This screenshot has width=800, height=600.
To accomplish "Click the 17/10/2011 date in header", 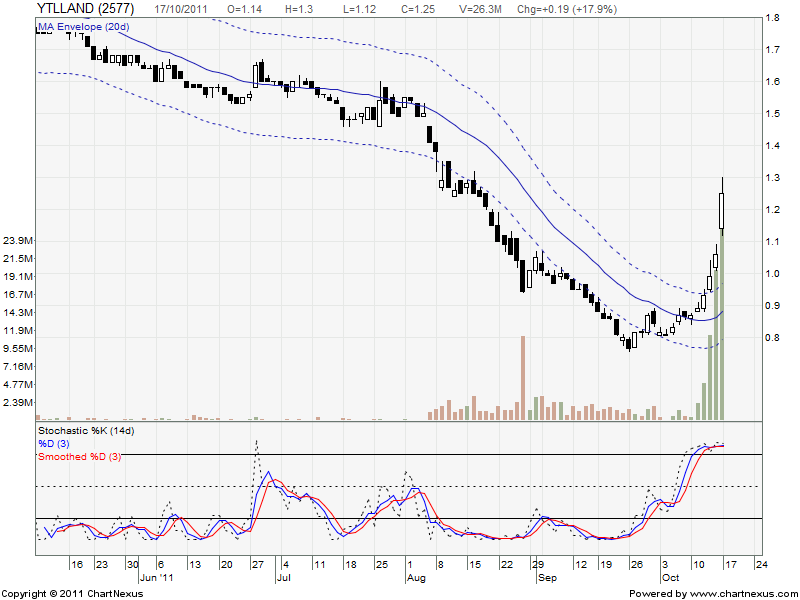I will [x=184, y=9].
